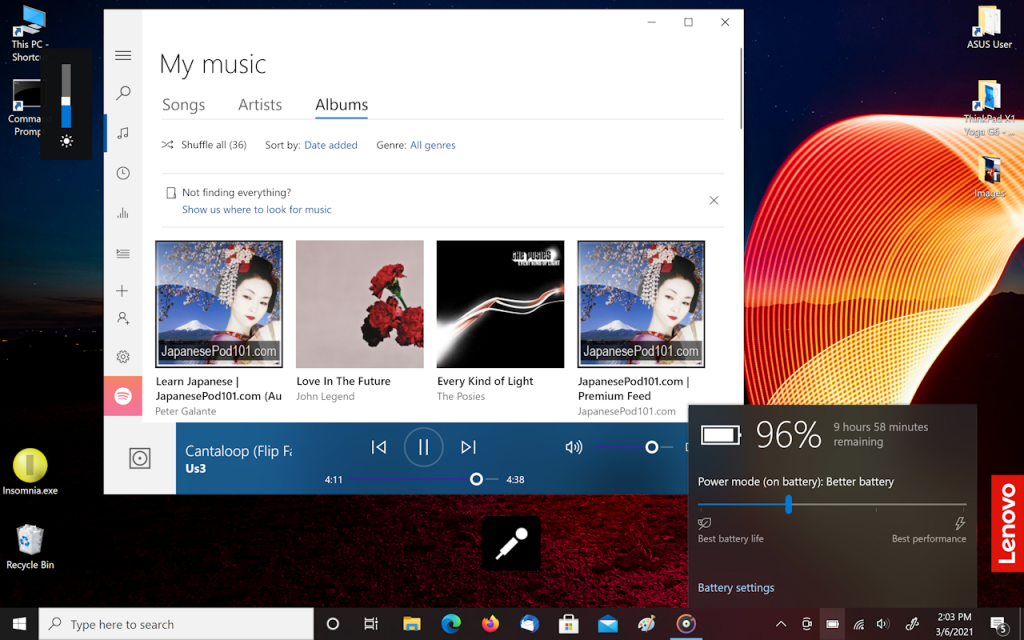Click the 'Every Kind of Light' album title
Viewport: 1024px width, 640px height.
click(x=485, y=381)
